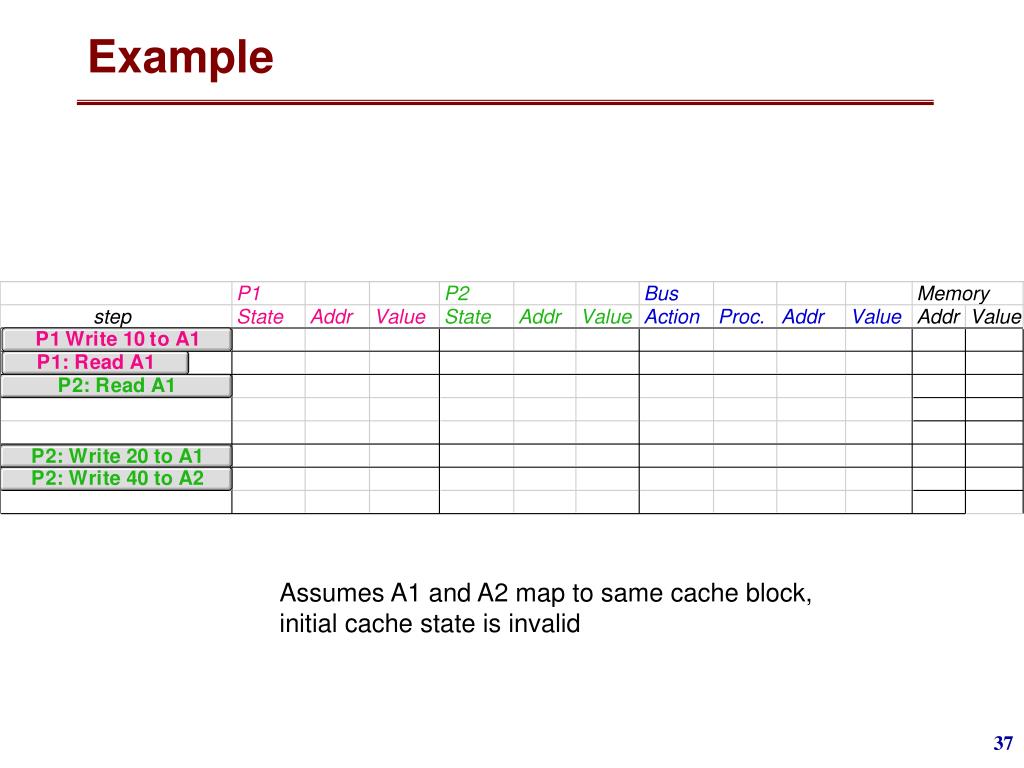
Task: Click the 'Memory' group header
Action: click(953, 293)
